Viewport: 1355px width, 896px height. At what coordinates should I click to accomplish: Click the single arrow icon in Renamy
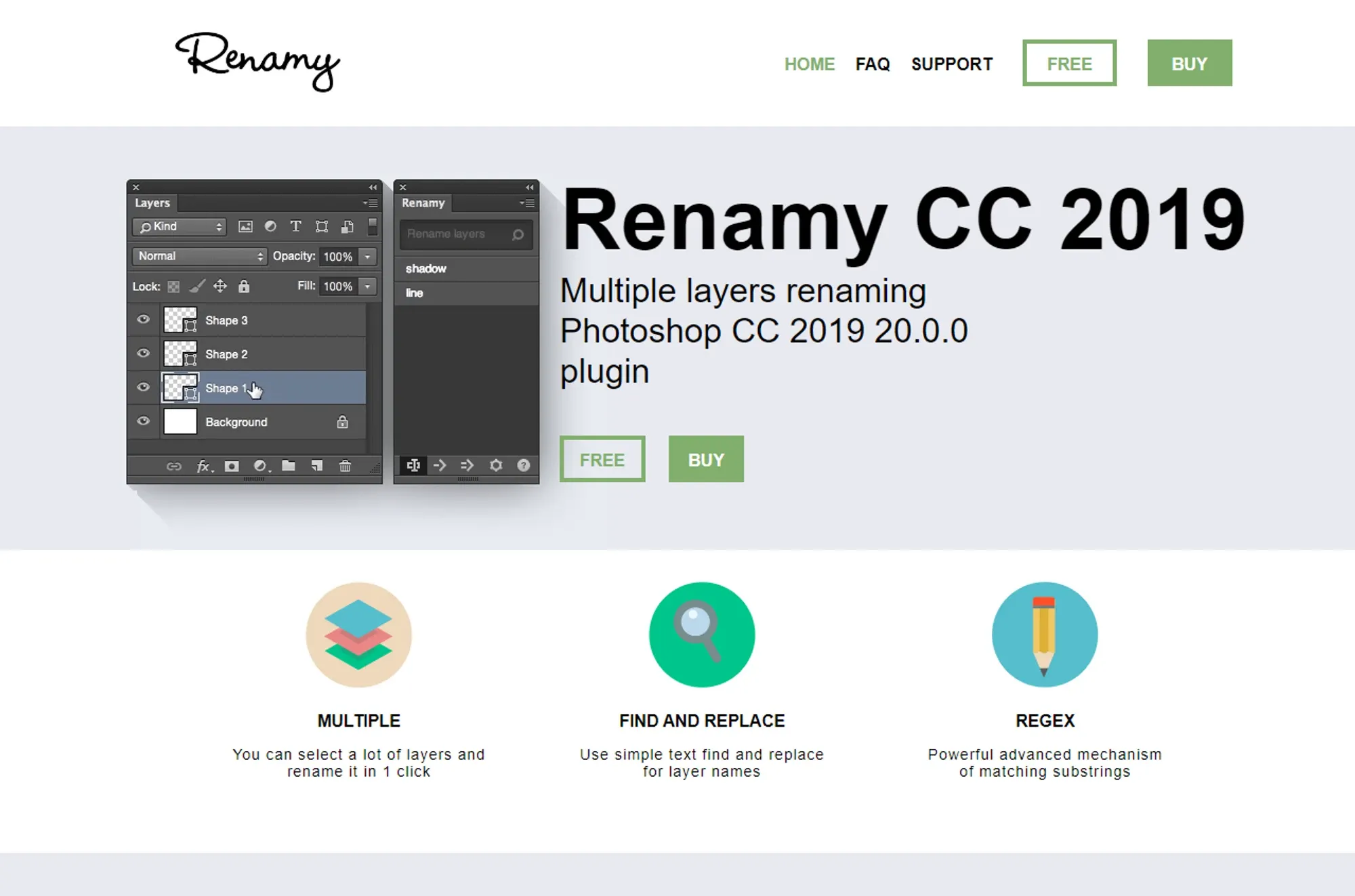click(x=440, y=465)
